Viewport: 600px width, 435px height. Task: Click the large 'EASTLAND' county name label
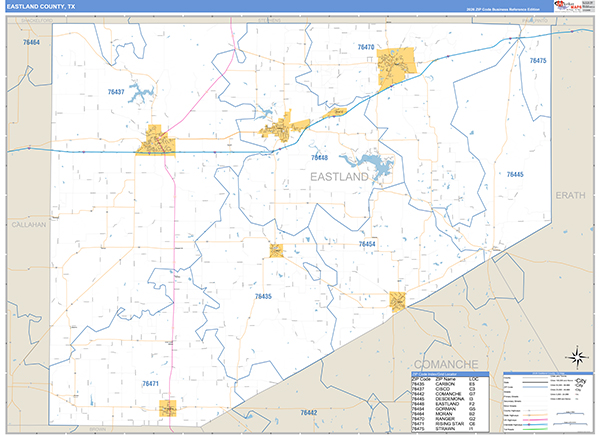click(x=339, y=177)
